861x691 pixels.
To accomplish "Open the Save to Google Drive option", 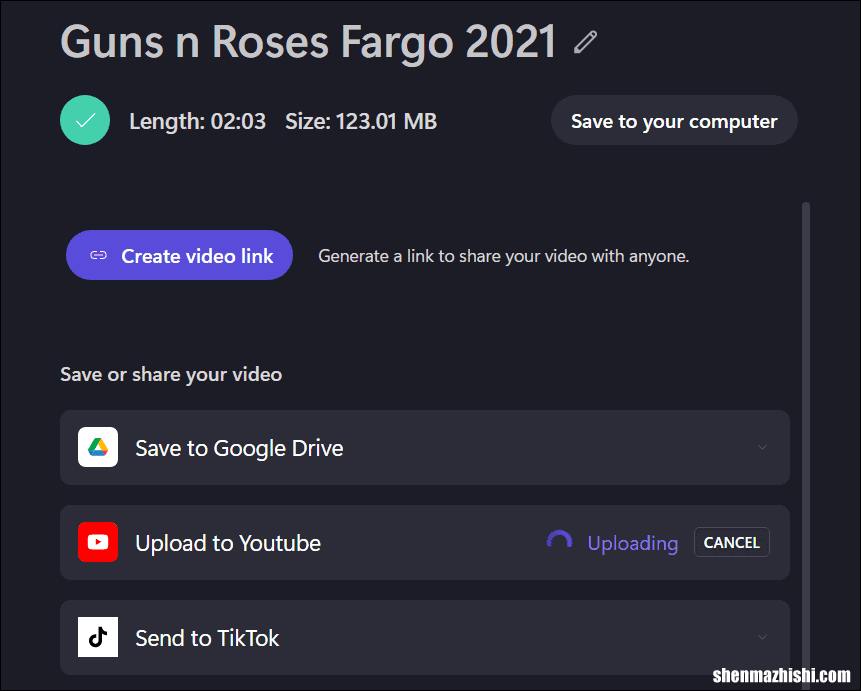I will click(x=425, y=447).
